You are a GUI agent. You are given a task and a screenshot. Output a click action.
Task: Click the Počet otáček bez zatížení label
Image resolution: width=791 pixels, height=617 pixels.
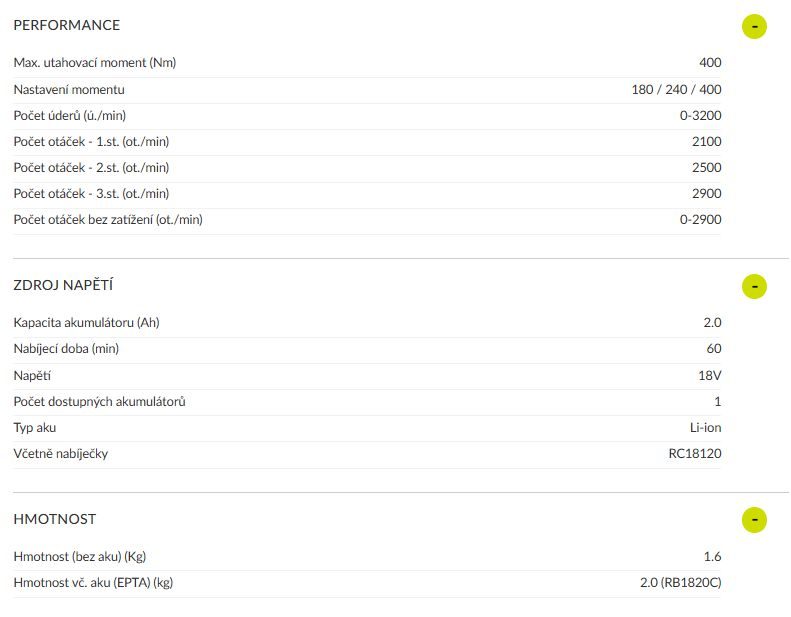[x=108, y=219]
